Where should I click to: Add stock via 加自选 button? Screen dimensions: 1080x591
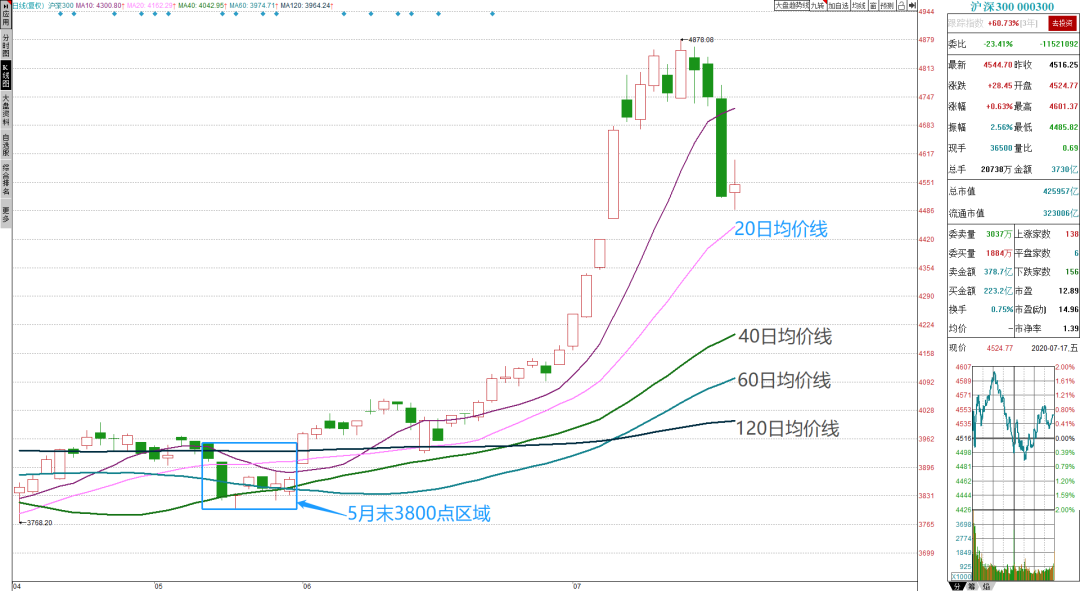838,6
